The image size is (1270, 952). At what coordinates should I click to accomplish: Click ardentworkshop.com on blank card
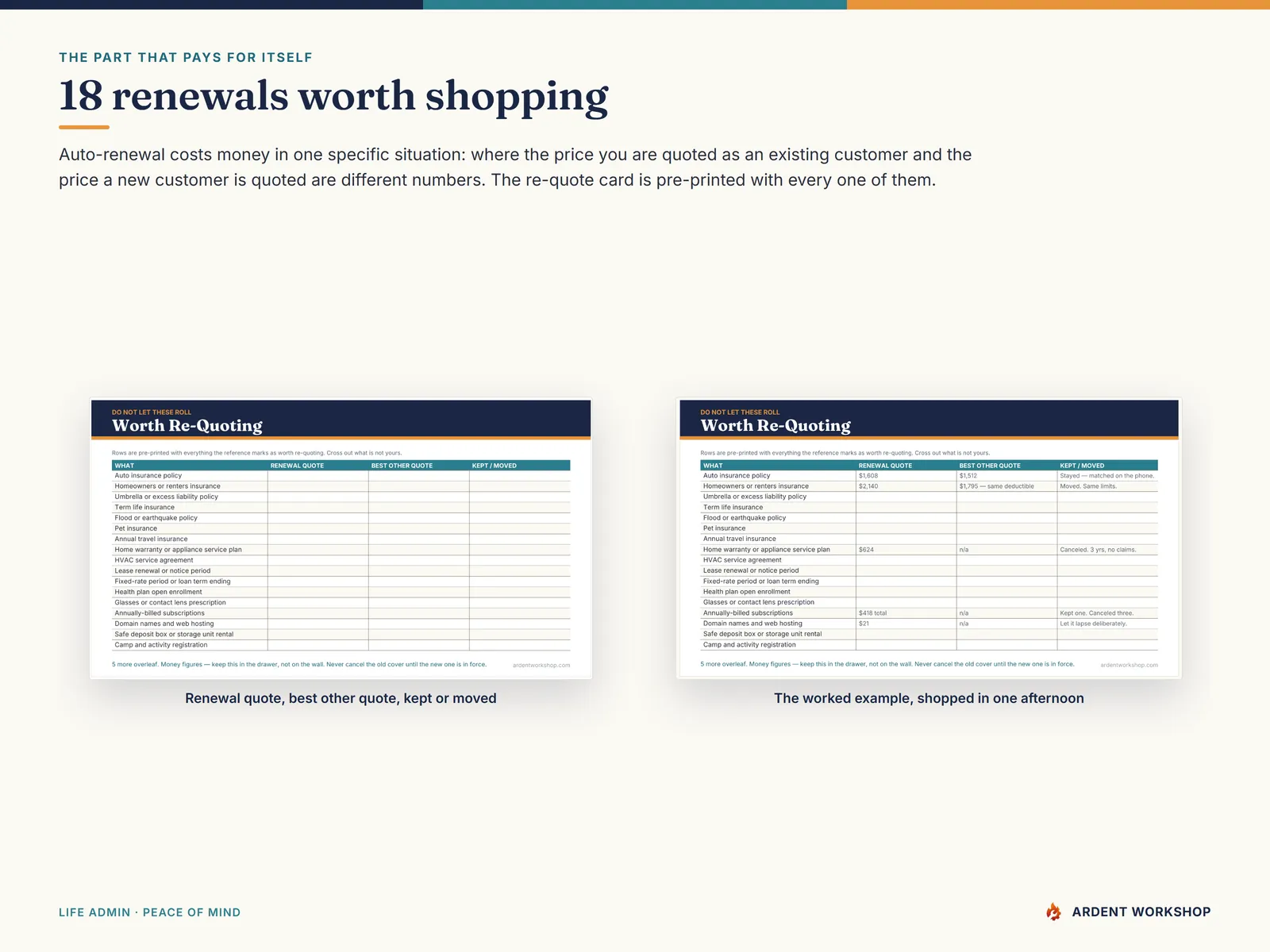[x=541, y=665]
